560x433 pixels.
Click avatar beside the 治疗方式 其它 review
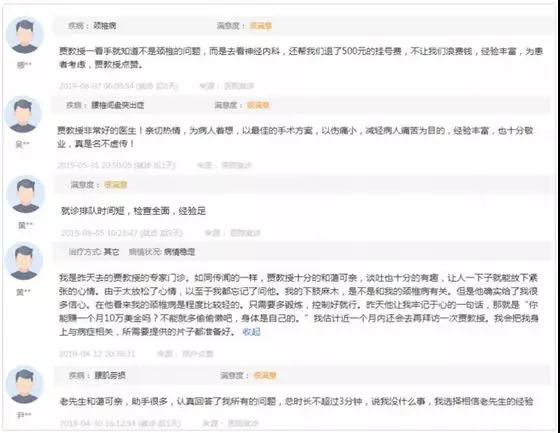coord(24,261)
